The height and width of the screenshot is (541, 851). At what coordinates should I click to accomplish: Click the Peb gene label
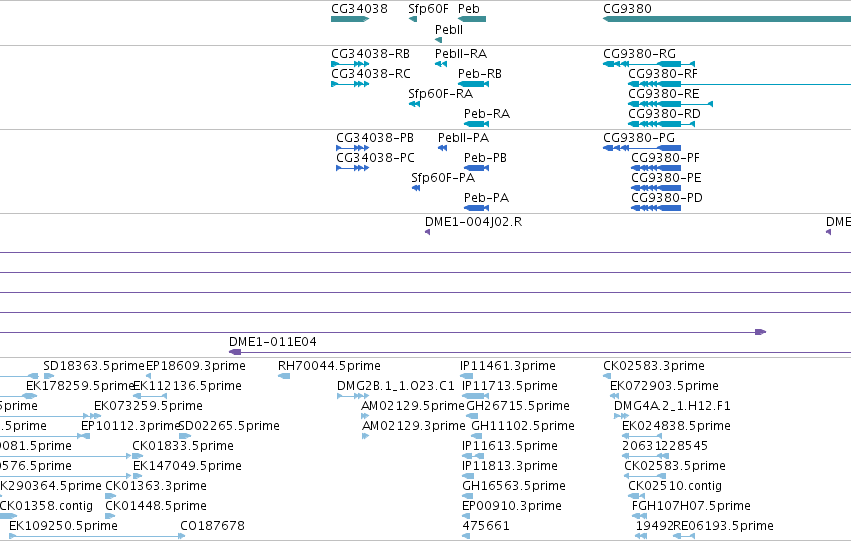point(469,9)
